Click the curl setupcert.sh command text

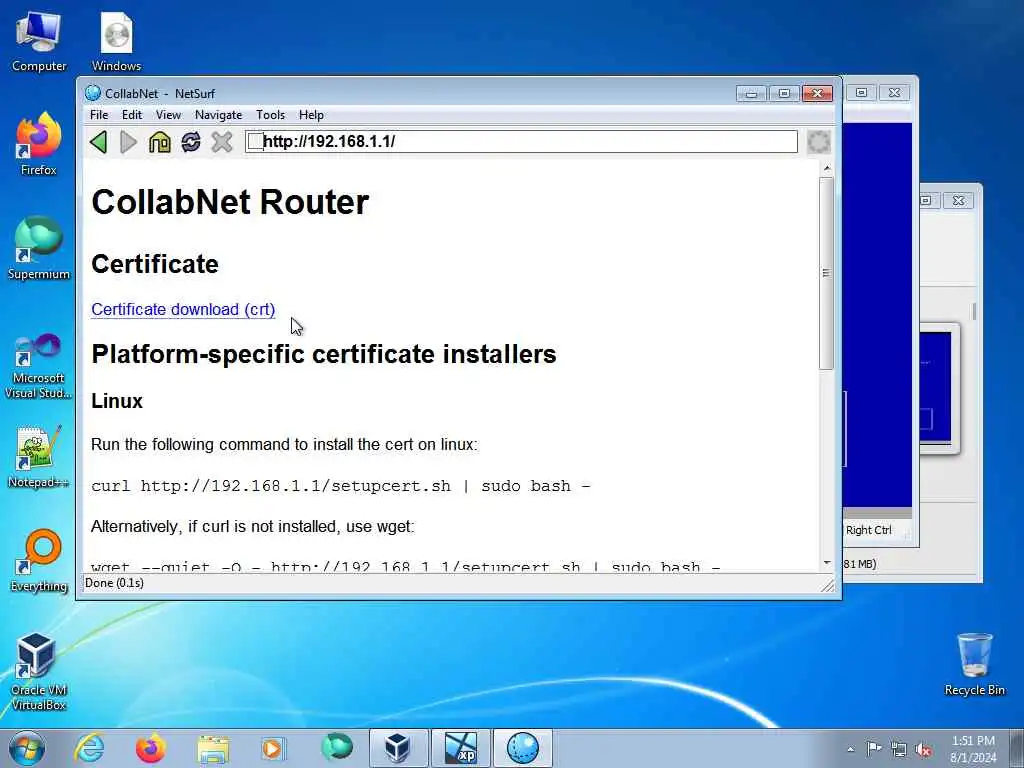click(340, 486)
